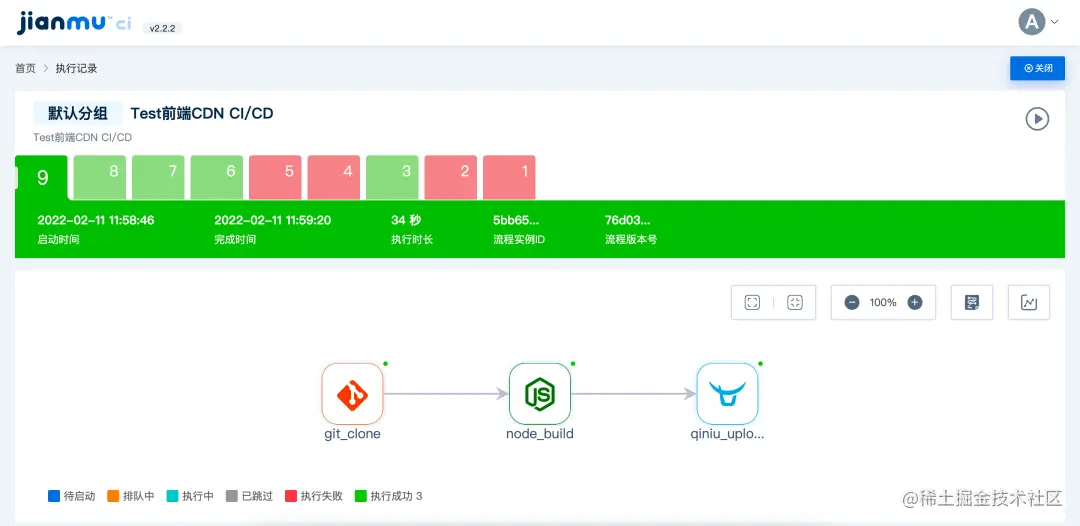Click the 流程版本号 value 76d03...
This screenshot has width=1080, height=526.
coord(627,220)
